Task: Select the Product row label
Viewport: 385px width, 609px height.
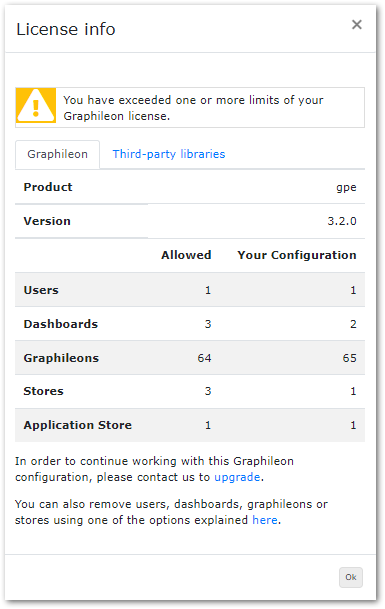Action: pyautogui.click(x=48, y=187)
